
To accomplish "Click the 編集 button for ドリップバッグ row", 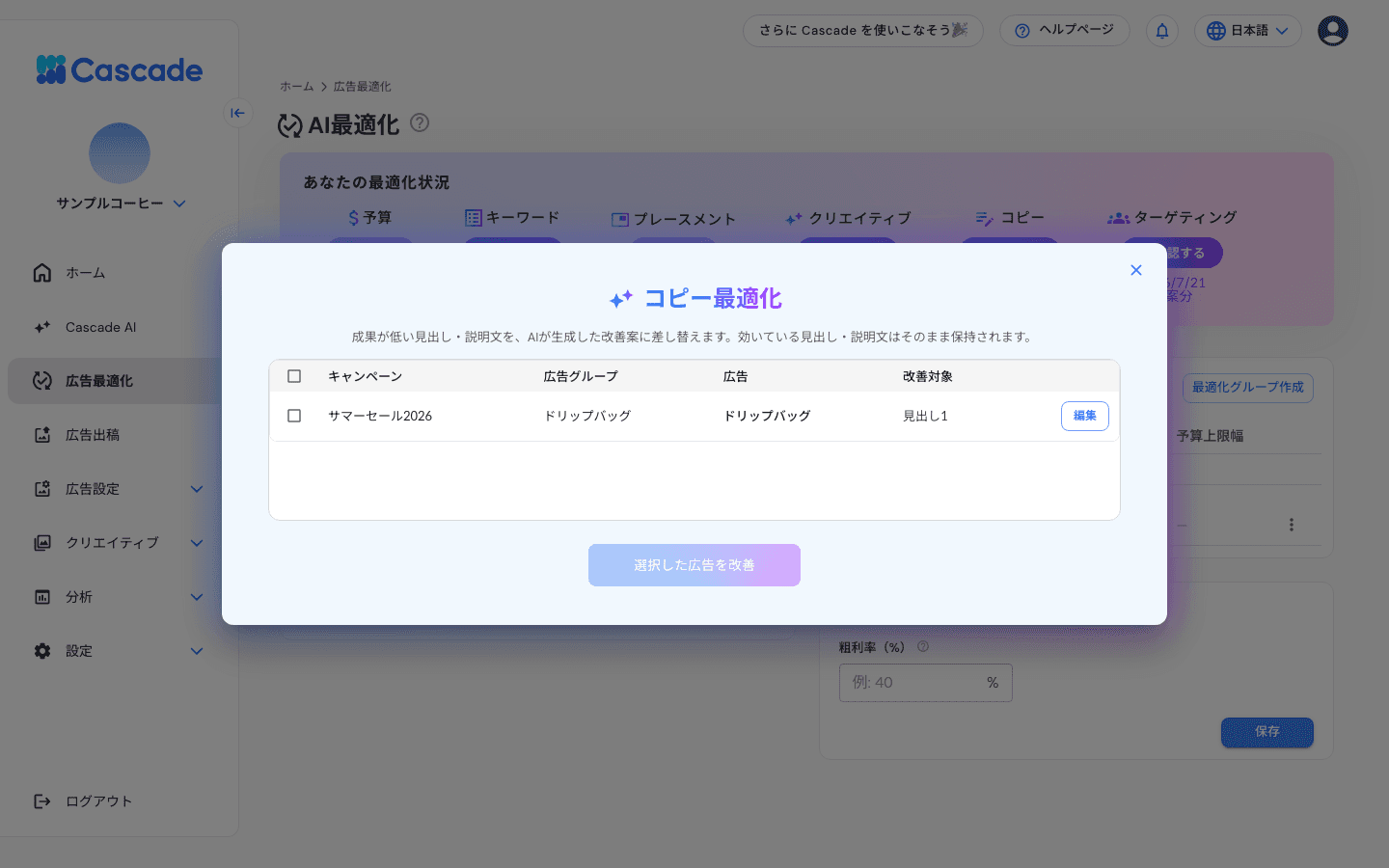I will click(x=1085, y=416).
